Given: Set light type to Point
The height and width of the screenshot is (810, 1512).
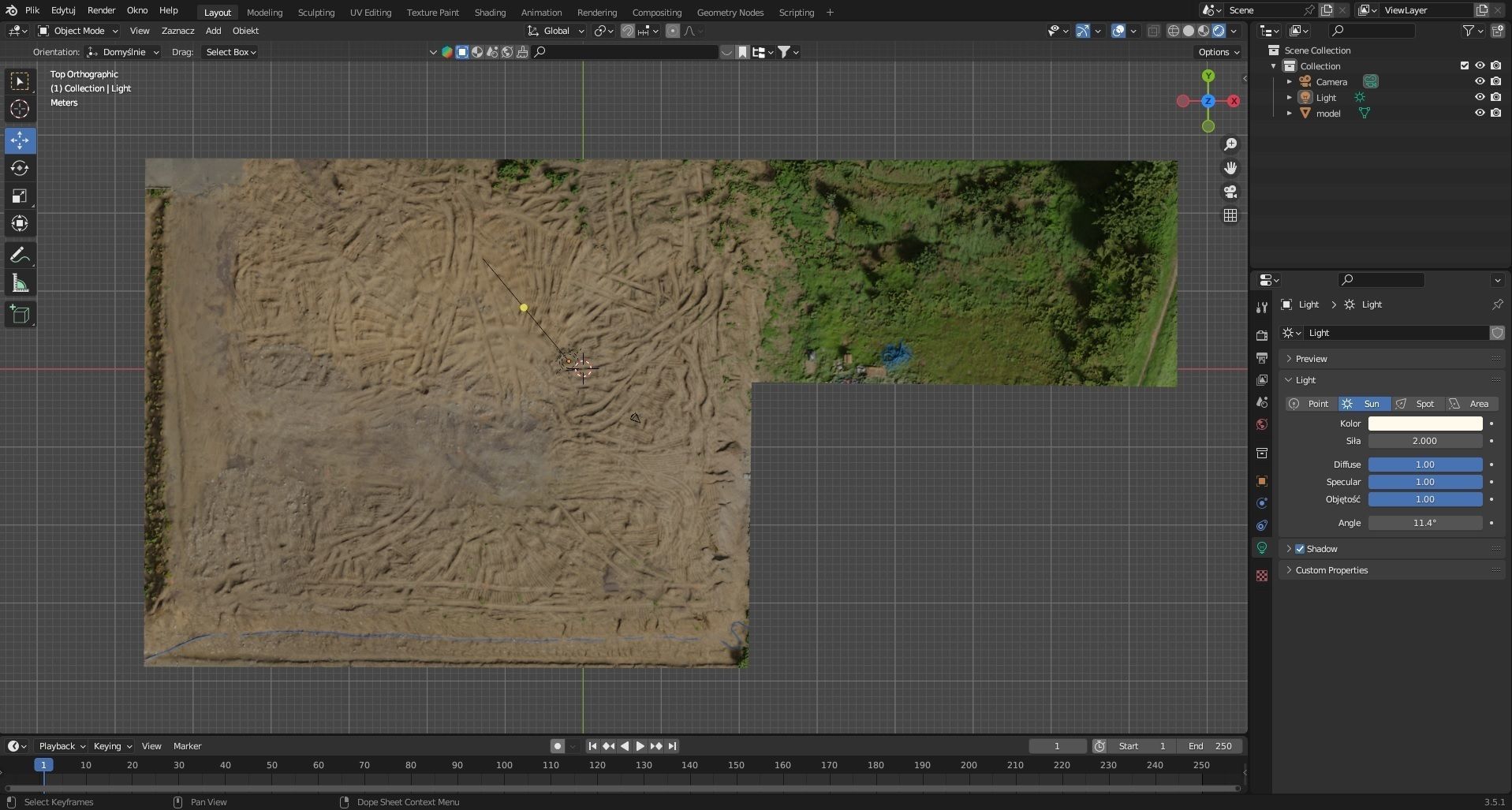Looking at the screenshot, I should 1310,404.
